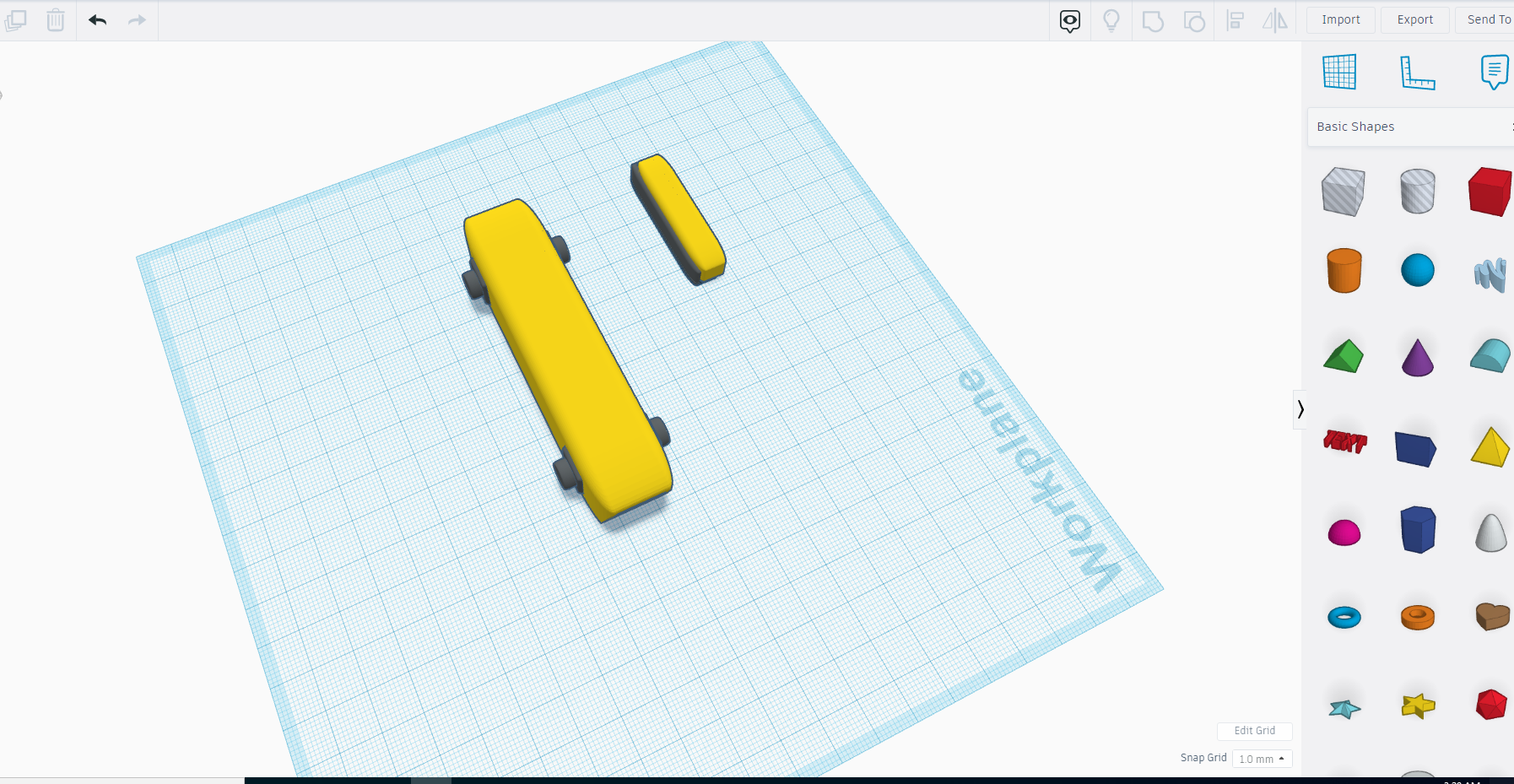Viewport: 1514px width, 784px height.
Task: Click the Export button
Action: coord(1415,19)
